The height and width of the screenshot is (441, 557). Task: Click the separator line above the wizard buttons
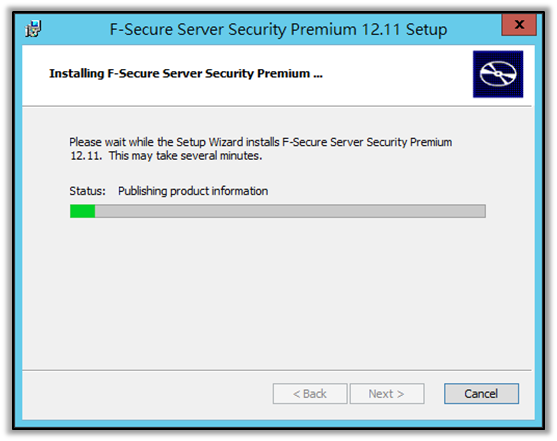coord(277,370)
